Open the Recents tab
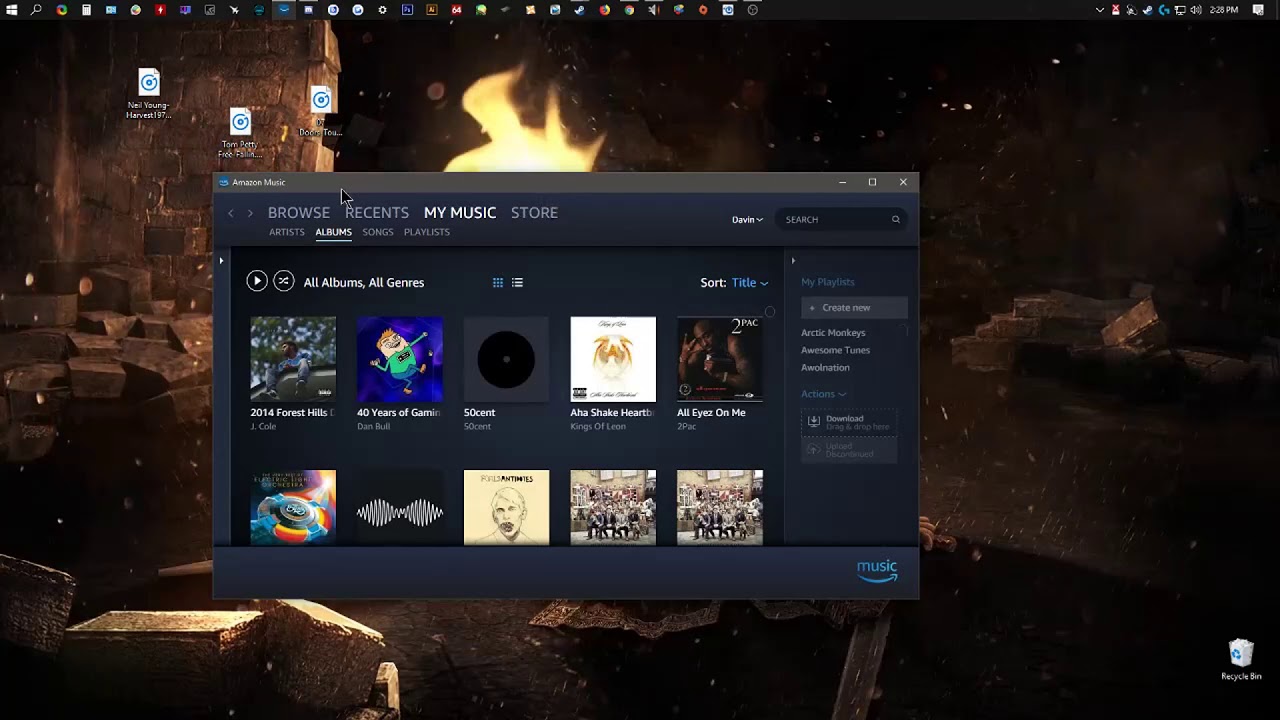The image size is (1280, 720). click(377, 212)
